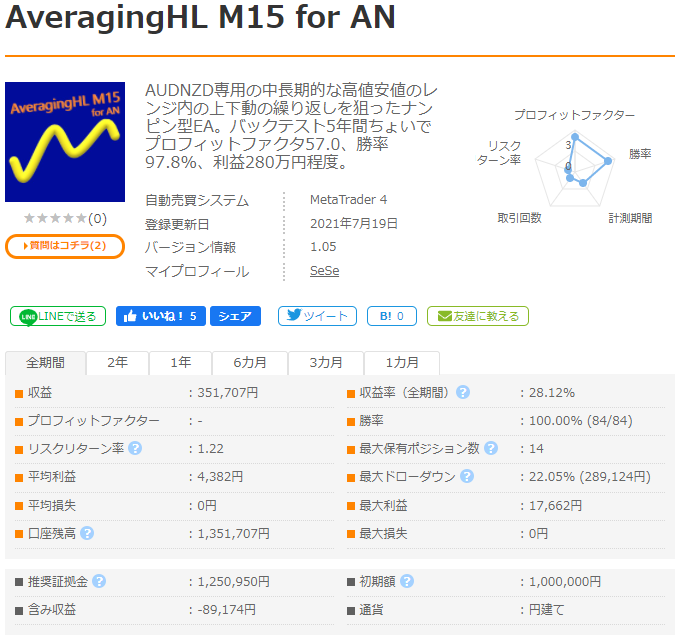
Task: Switch to the 2年 tab
Action: pyautogui.click(x=118, y=363)
